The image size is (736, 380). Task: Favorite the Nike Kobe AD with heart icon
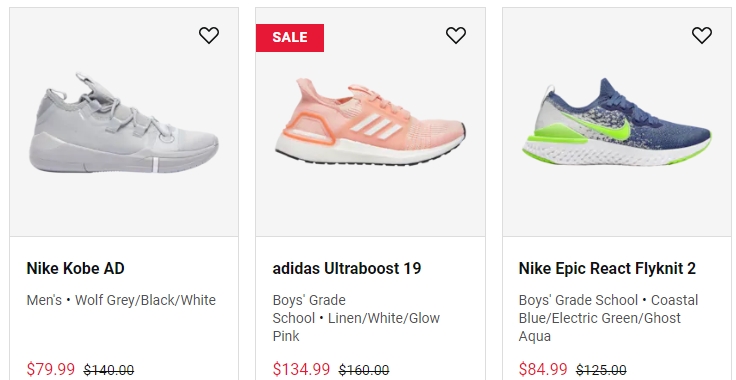209,35
